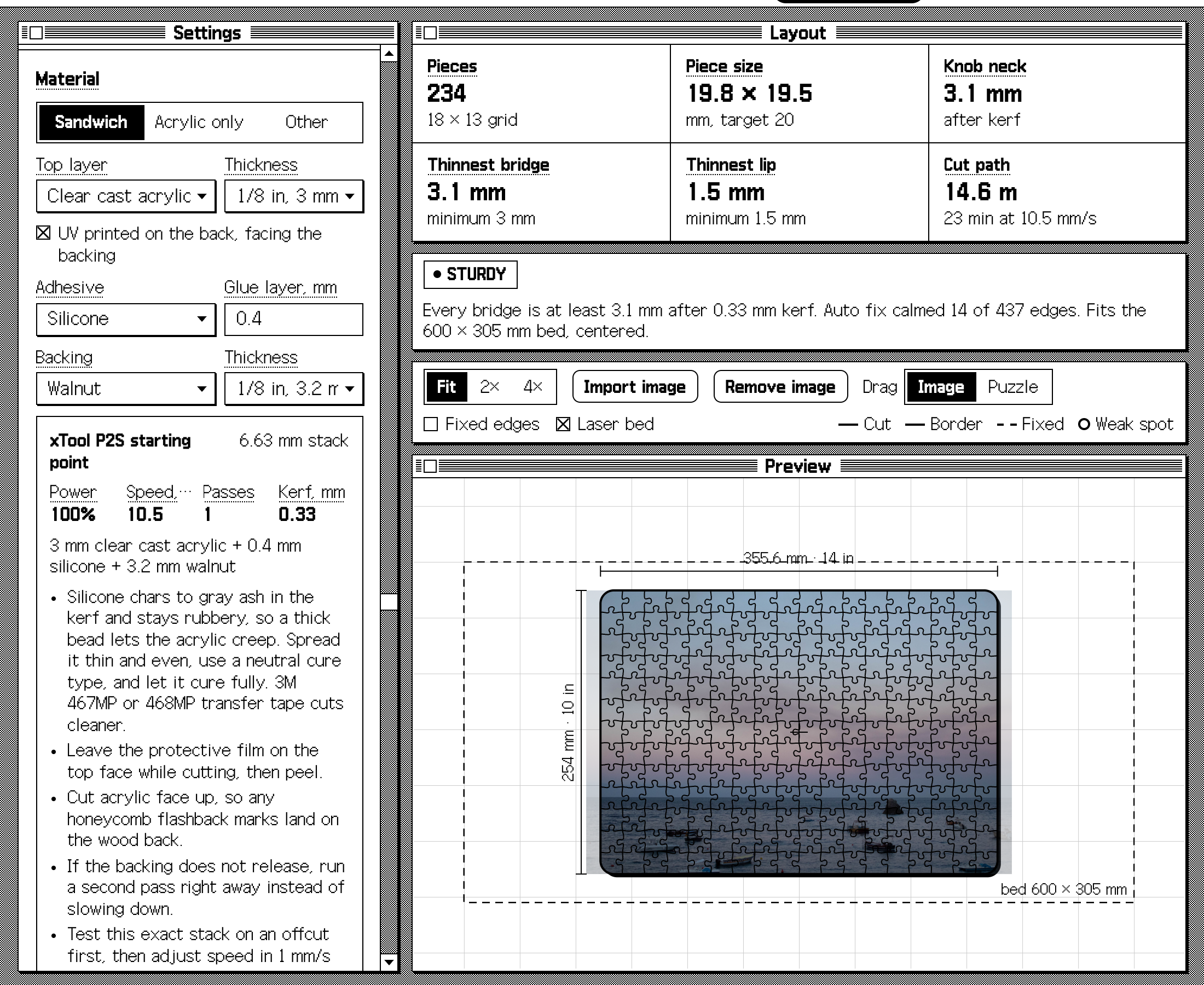Click the 23 min at 10.5 mm/s text
This screenshot has height=985, width=1204.
click(x=1020, y=219)
